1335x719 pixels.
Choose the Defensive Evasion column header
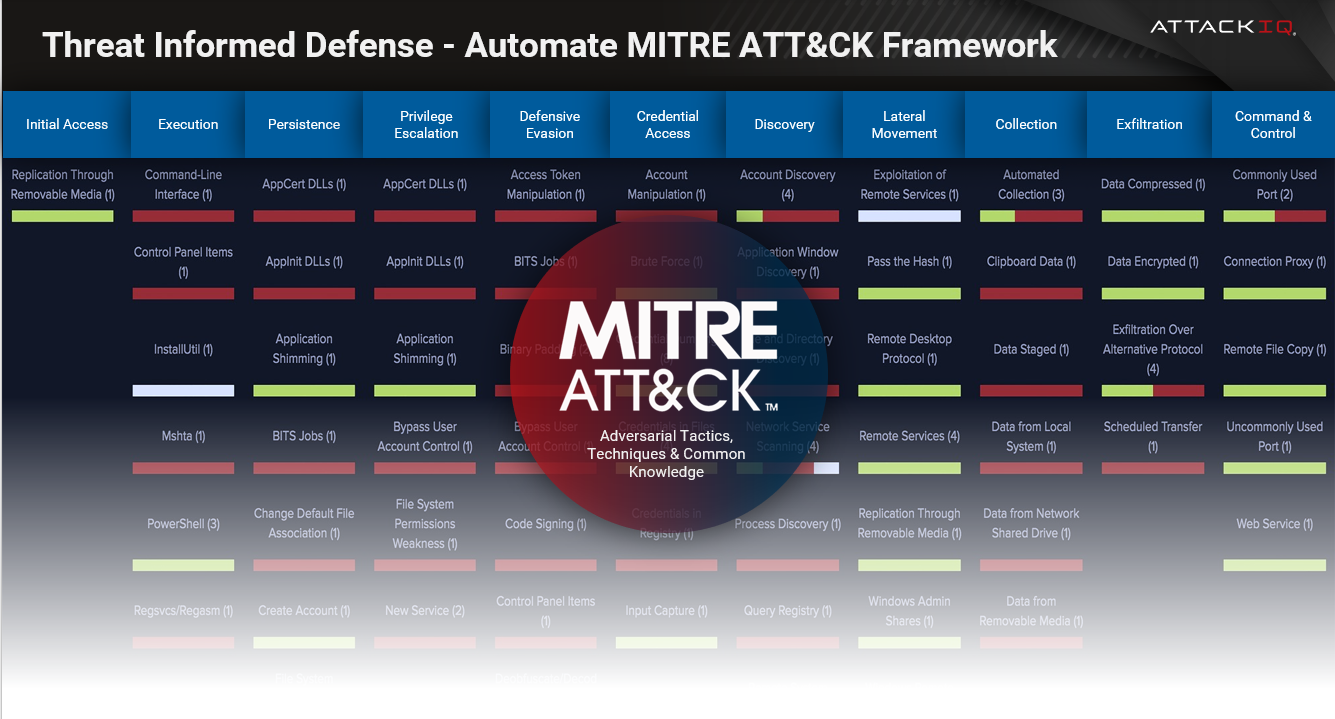coord(550,124)
